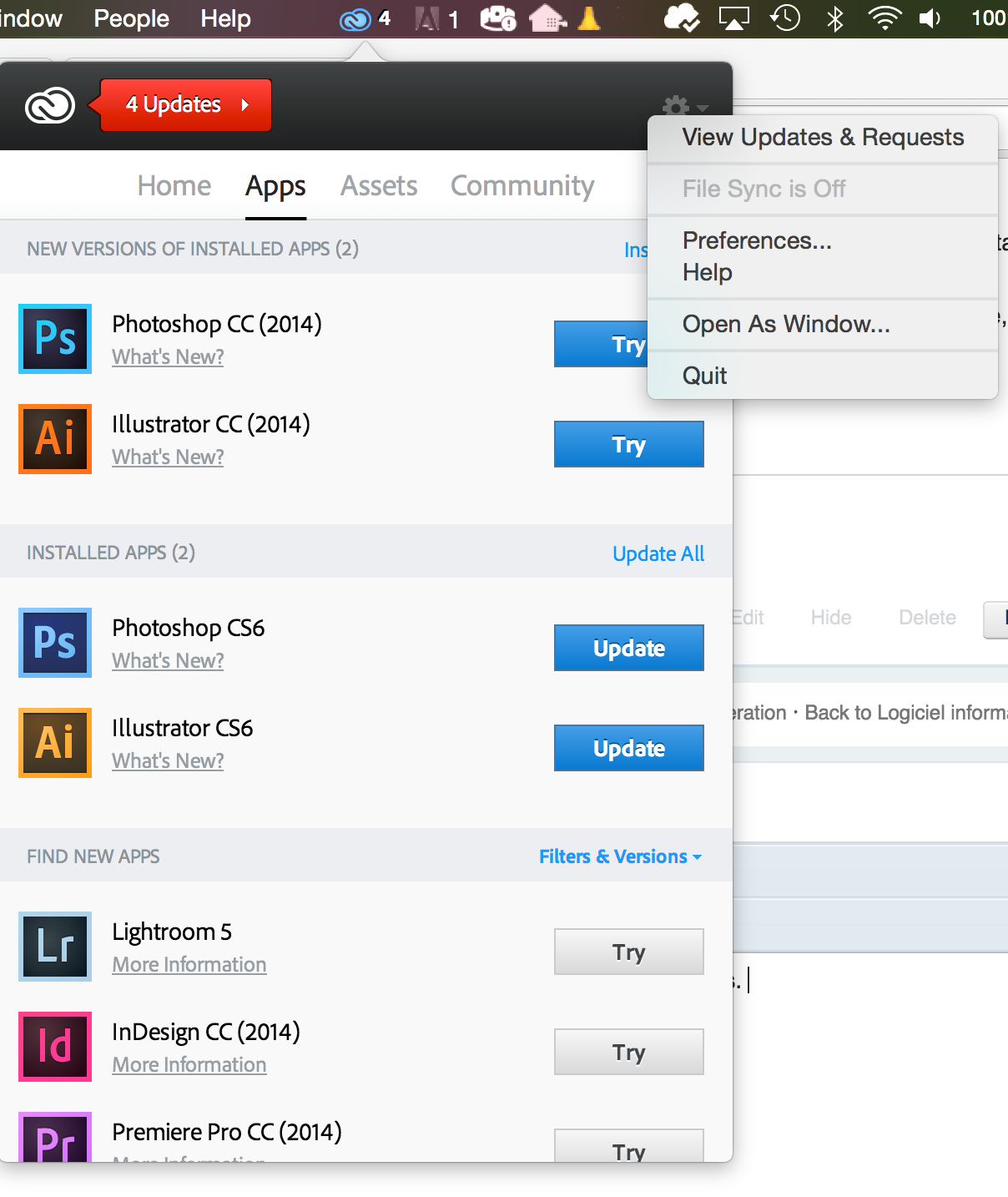The height and width of the screenshot is (1197, 1008).
Task: Click the Illustrator CC (2014) icon
Action: tap(55, 439)
